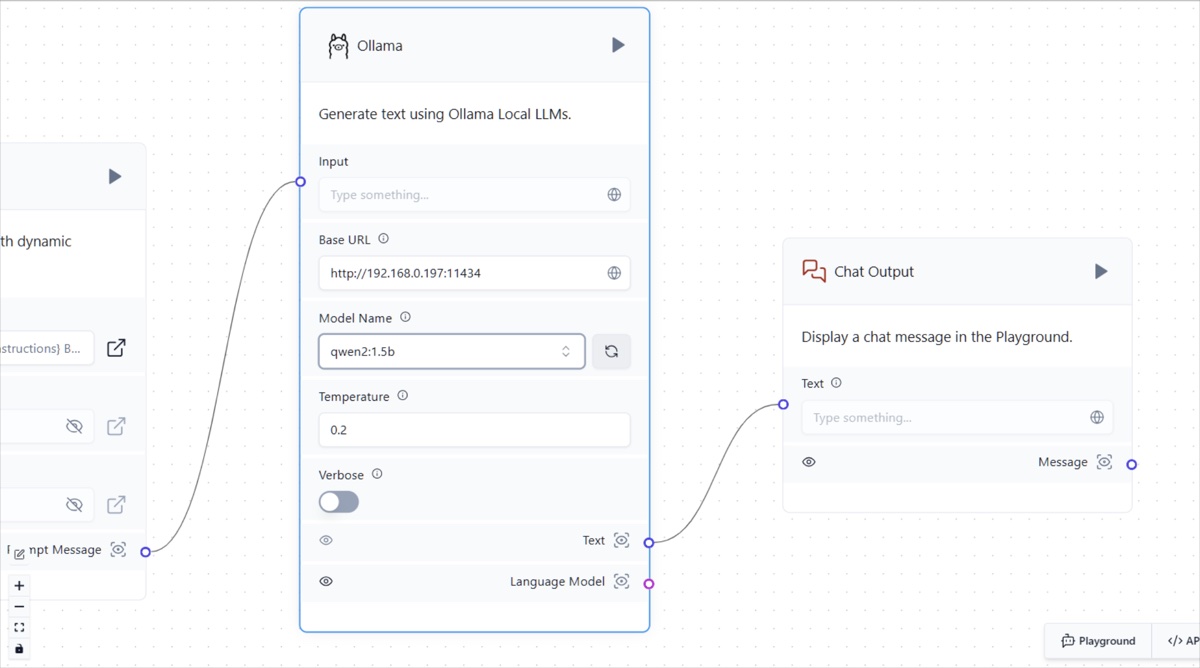Open the API panel button
The image size is (1200, 668).
click(x=1177, y=641)
